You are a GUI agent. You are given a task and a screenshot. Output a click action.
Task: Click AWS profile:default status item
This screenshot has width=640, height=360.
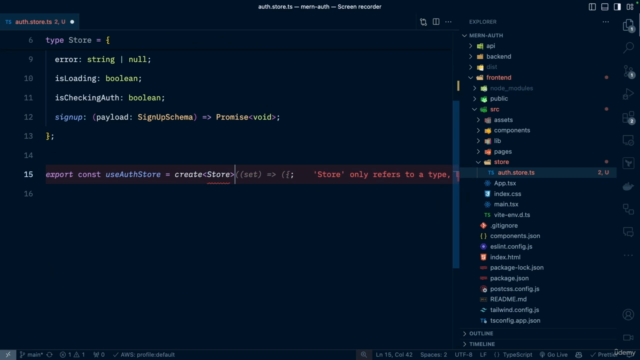(x=144, y=355)
